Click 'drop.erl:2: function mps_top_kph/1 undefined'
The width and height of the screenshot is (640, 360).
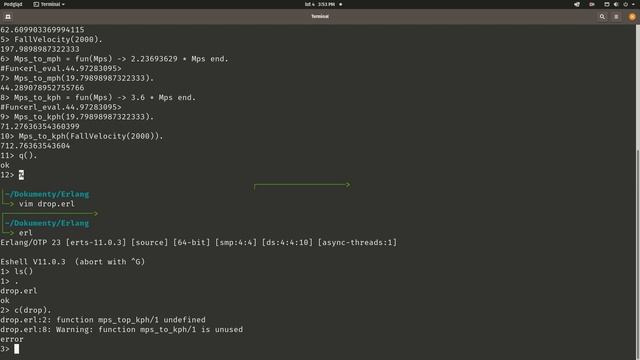[103, 320]
